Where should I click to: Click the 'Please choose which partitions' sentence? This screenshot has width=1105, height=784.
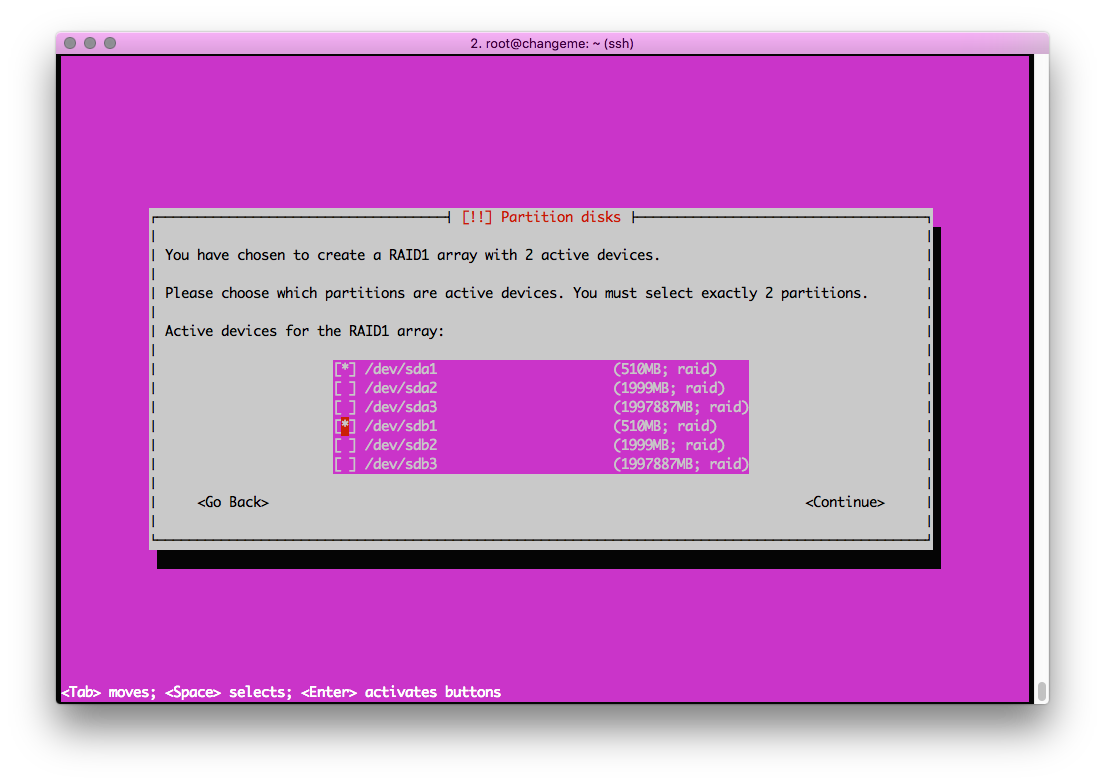pos(516,293)
